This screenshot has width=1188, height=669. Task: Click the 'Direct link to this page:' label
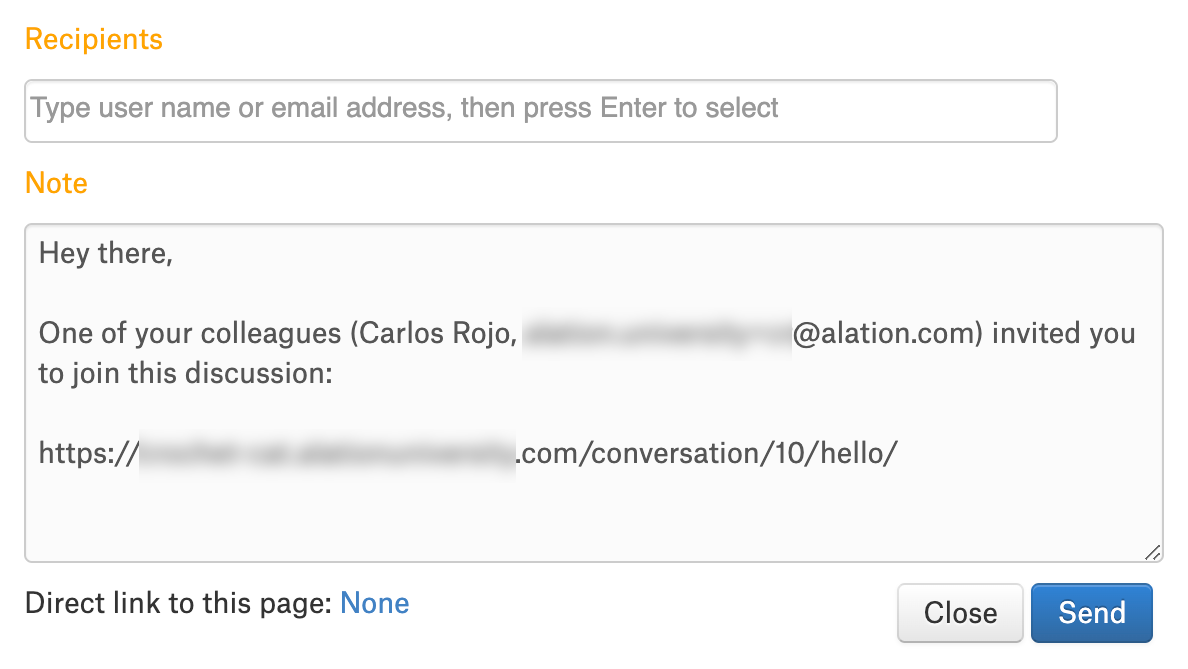[x=179, y=603]
